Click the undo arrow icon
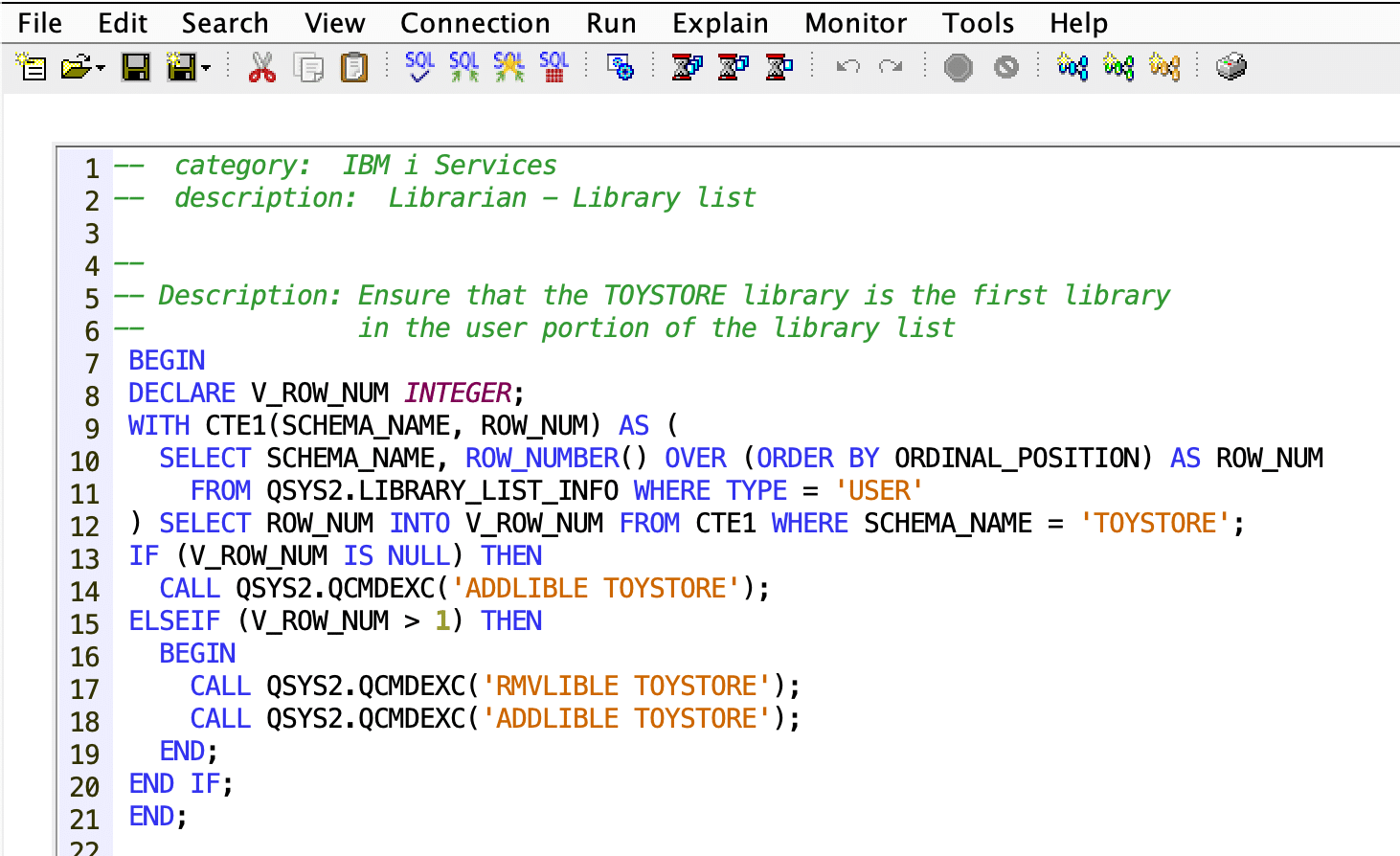 pos(847,67)
